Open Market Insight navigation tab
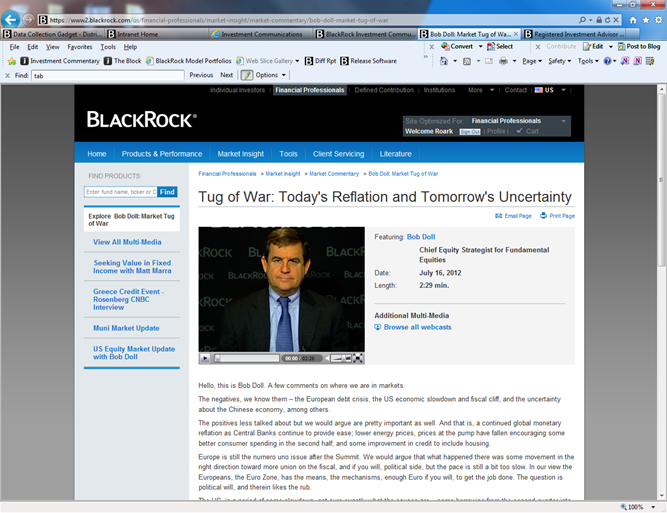 coord(240,154)
